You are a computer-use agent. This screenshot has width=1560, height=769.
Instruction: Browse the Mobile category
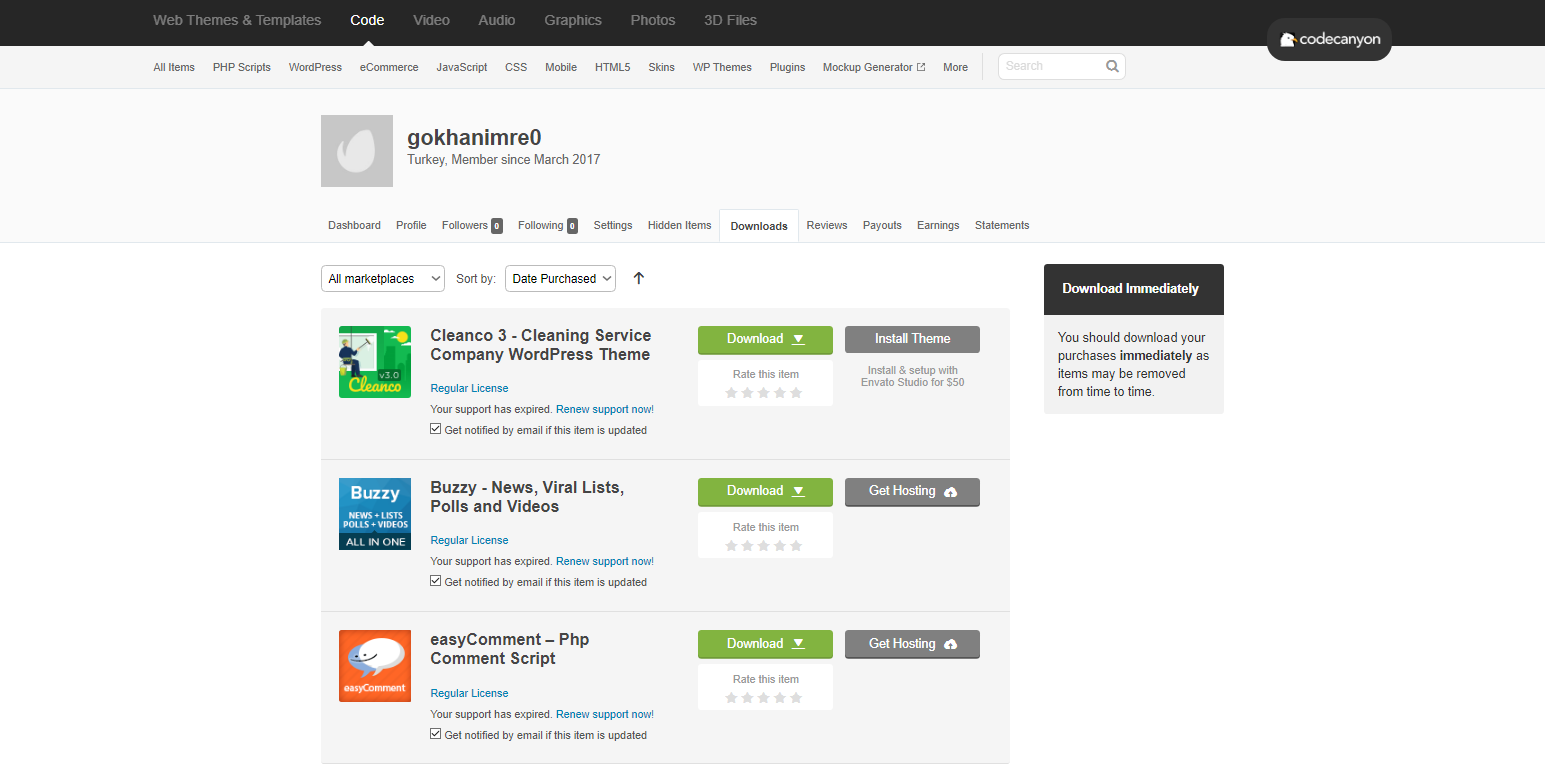[561, 67]
